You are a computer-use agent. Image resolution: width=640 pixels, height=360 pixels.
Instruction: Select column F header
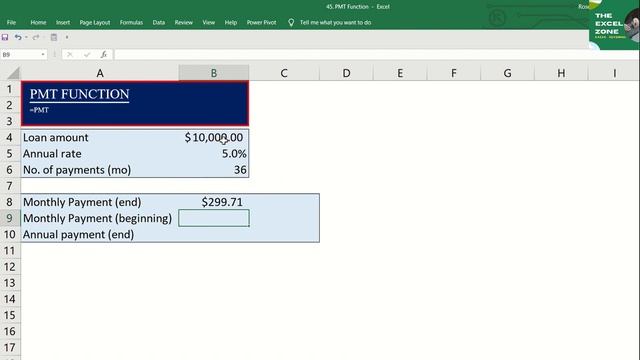[x=453, y=73]
